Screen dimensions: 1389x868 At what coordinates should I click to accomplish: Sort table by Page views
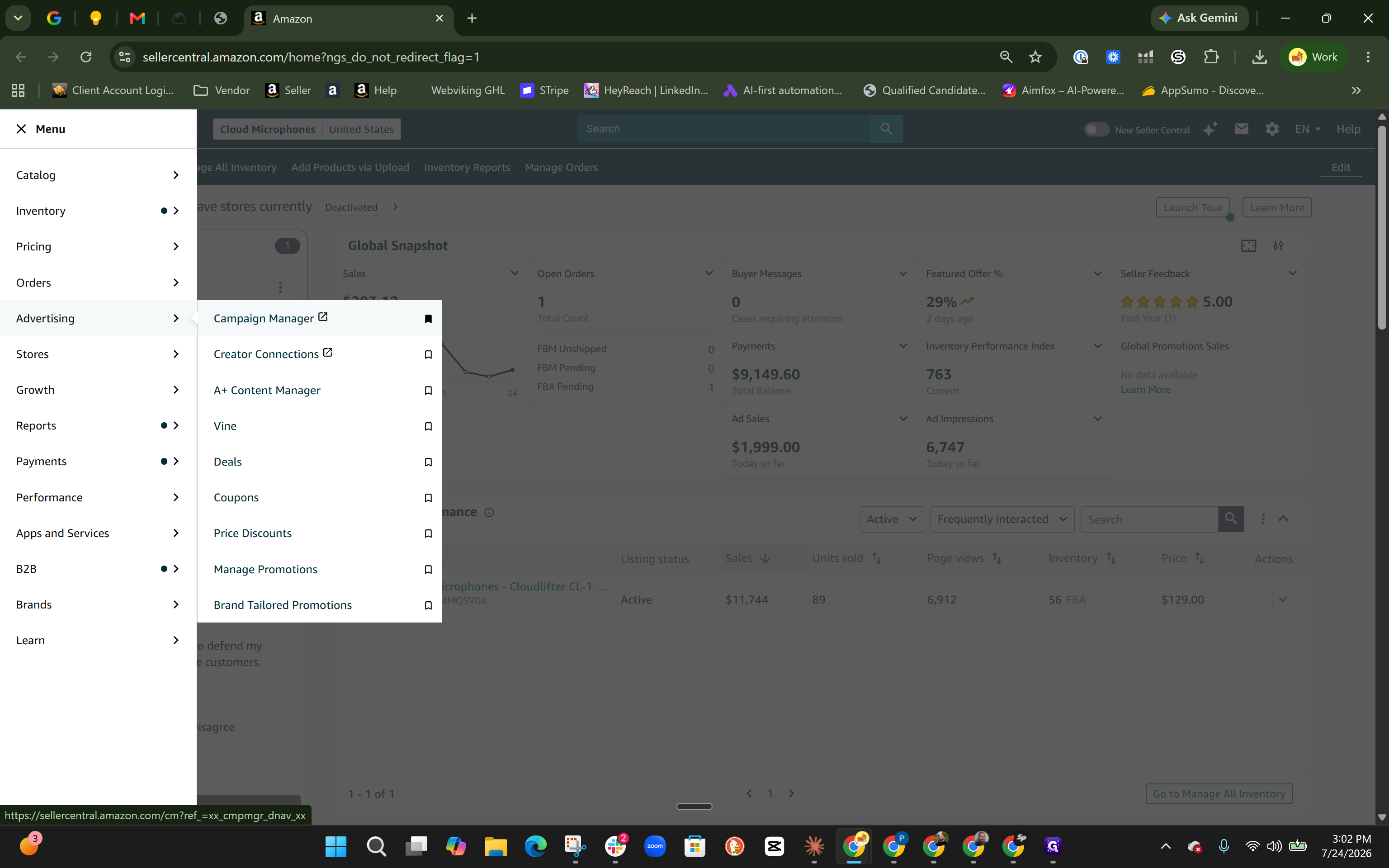click(997, 558)
